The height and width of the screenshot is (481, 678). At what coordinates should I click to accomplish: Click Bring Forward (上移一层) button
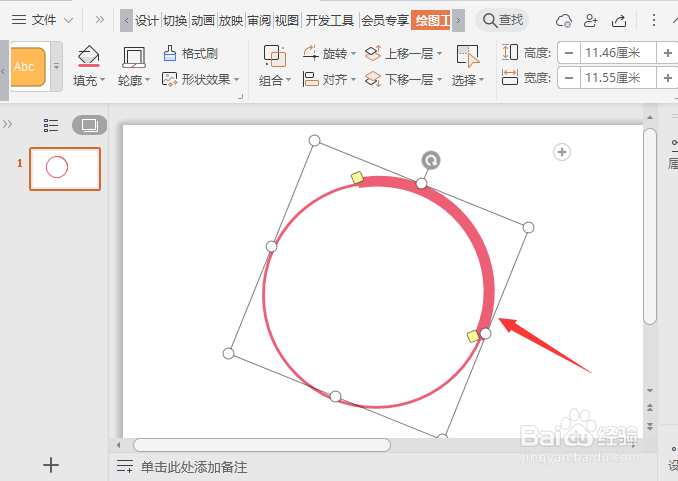(x=404, y=54)
